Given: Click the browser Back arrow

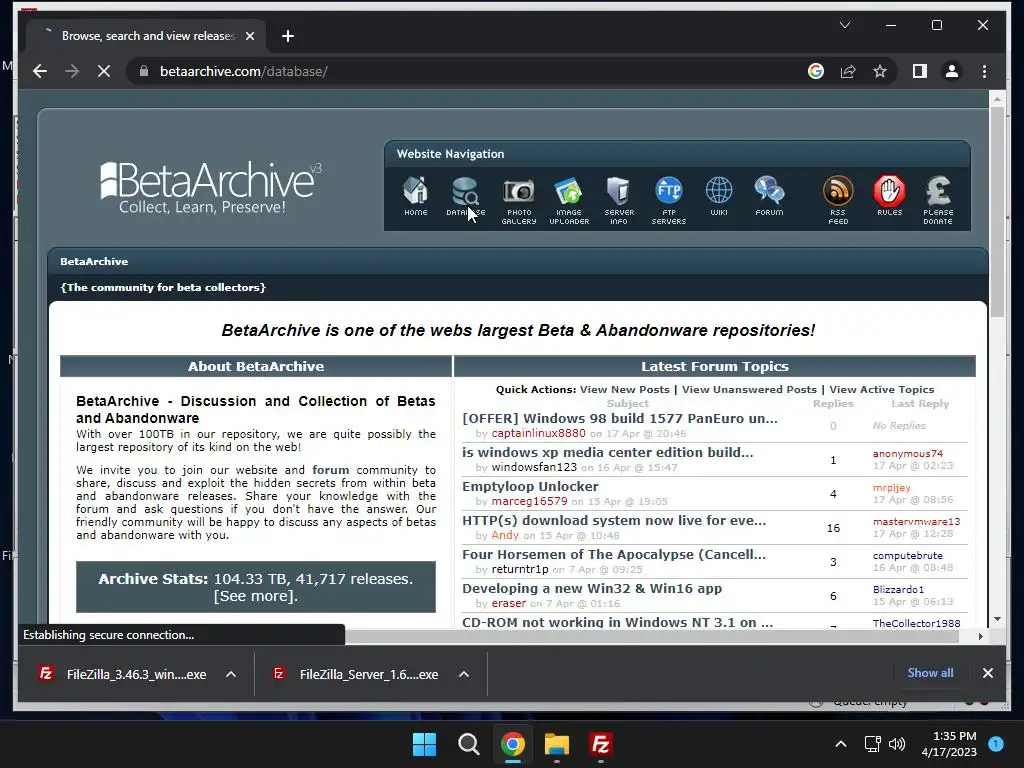Looking at the screenshot, I should tap(40, 71).
